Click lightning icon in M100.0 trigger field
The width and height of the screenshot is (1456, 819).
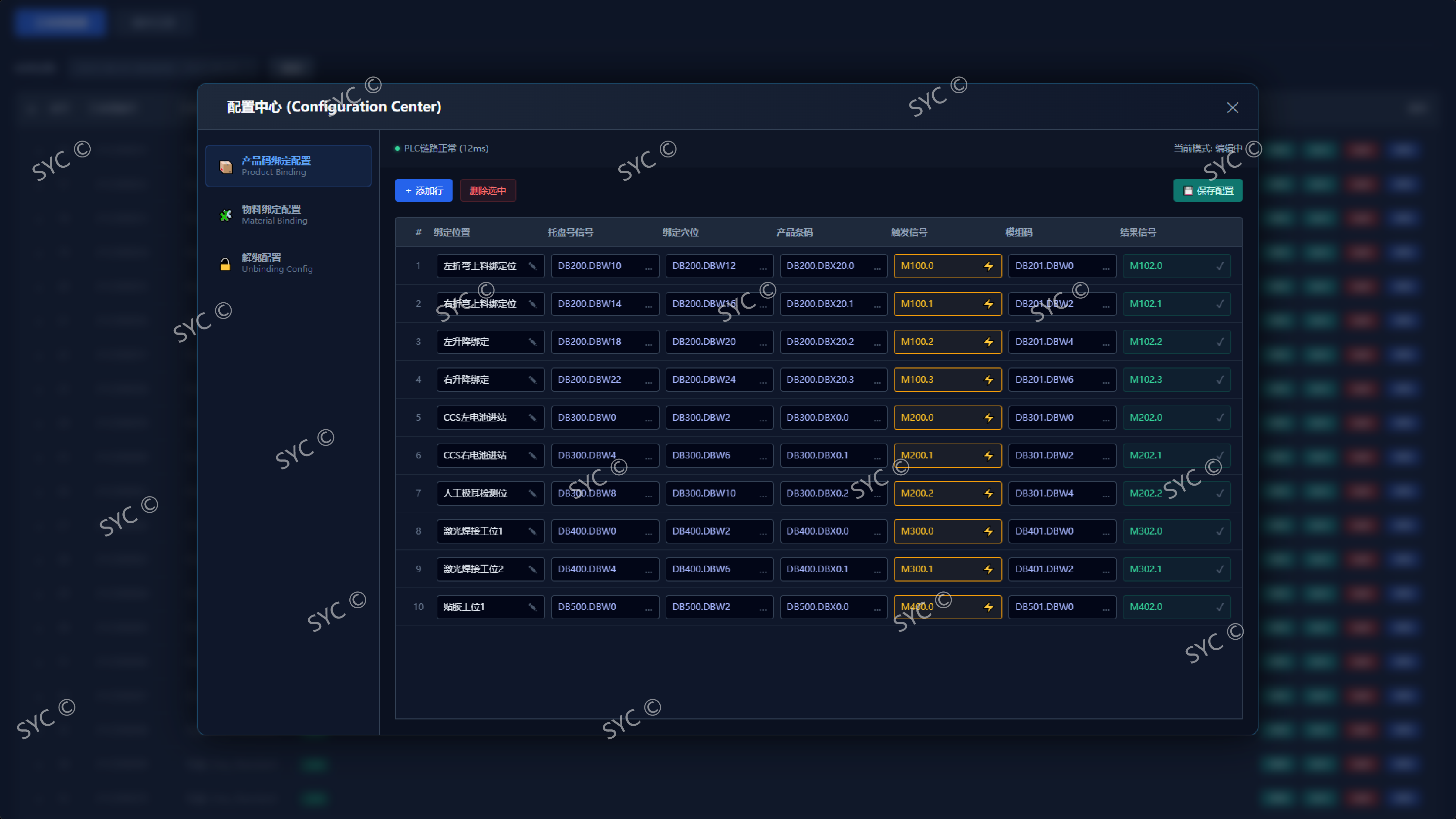tap(988, 266)
